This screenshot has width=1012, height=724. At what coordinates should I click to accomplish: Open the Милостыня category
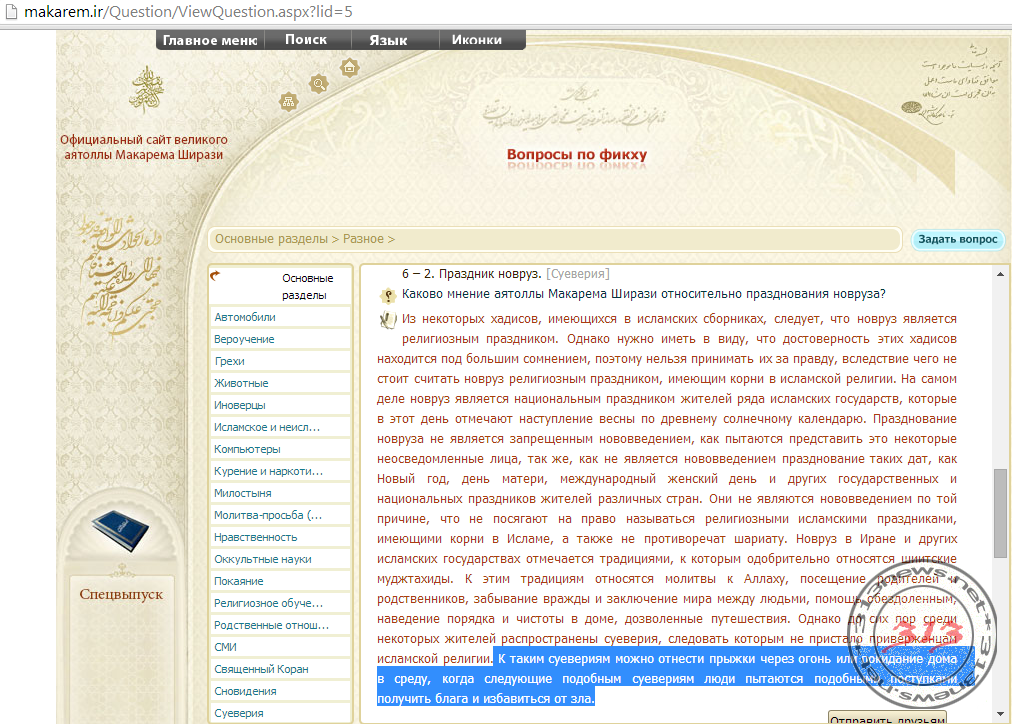(x=281, y=493)
